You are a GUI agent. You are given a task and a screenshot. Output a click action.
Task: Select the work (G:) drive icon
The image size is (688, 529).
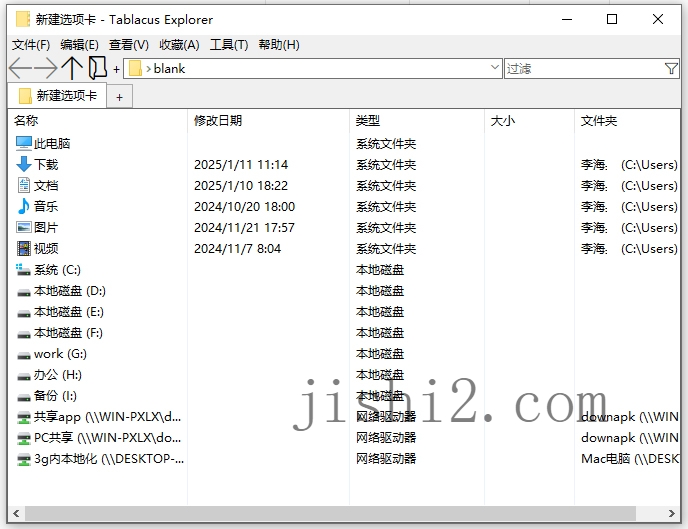click(x=24, y=355)
